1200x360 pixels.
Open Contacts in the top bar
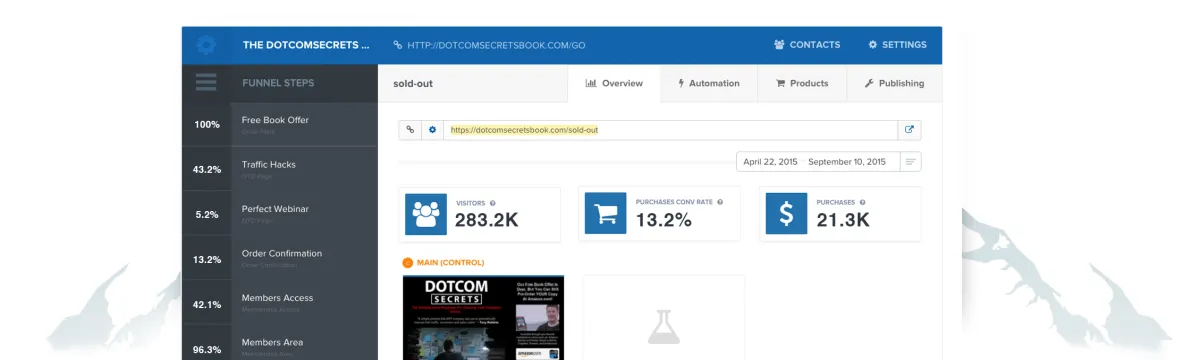(x=807, y=45)
